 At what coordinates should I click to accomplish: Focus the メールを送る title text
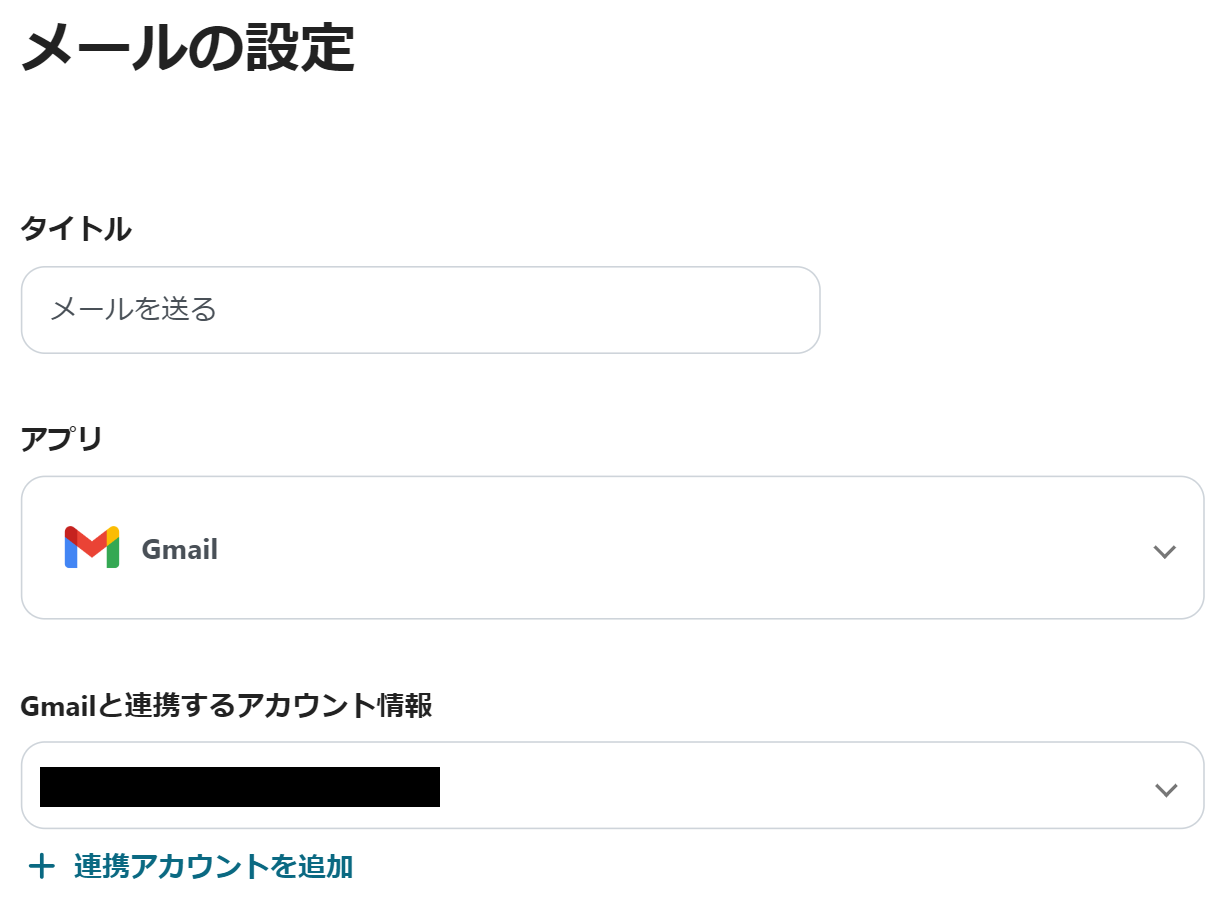[134, 310]
